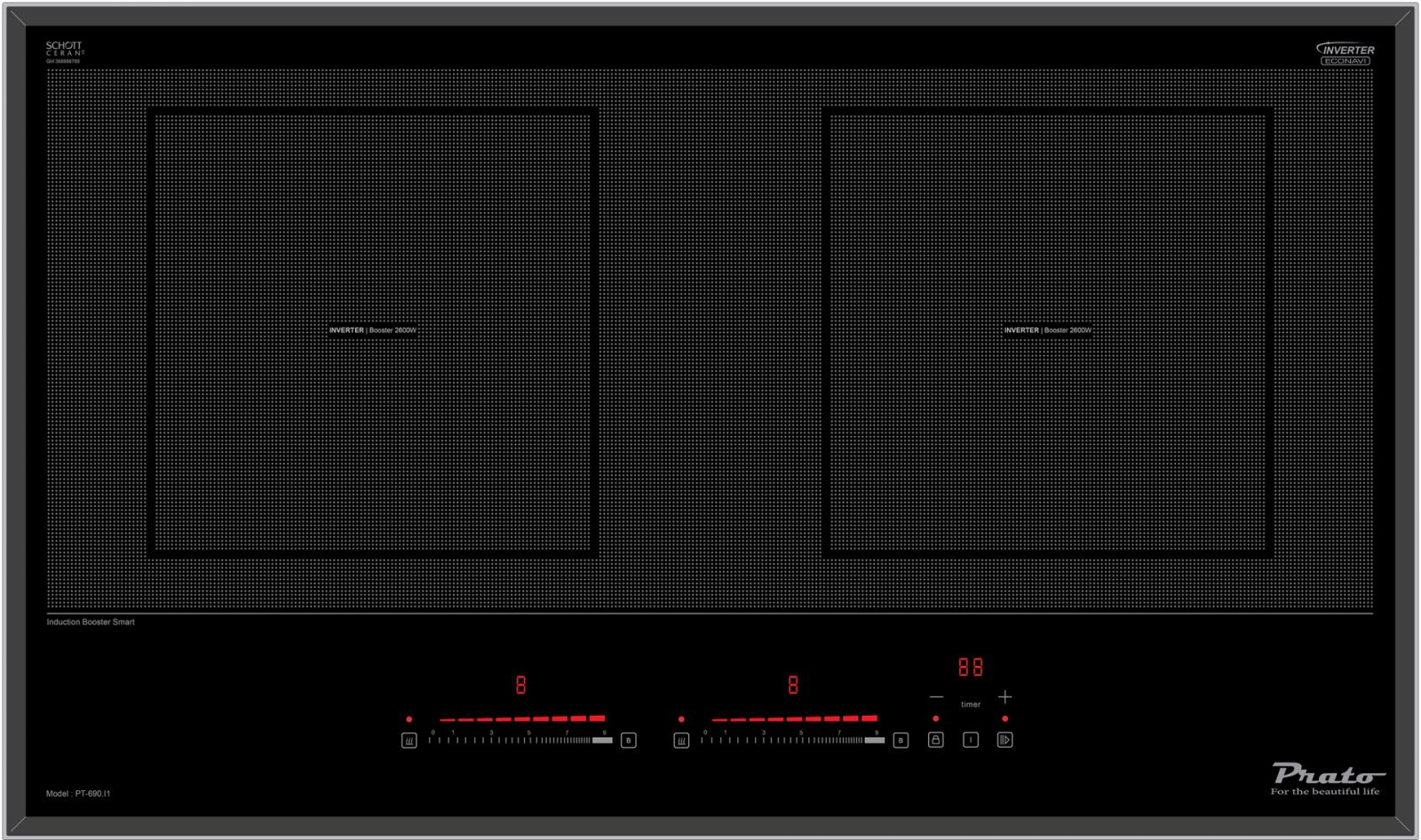Tap the right zone power level display
This screenshot has width=1421, height=840.
click(793, 685)
